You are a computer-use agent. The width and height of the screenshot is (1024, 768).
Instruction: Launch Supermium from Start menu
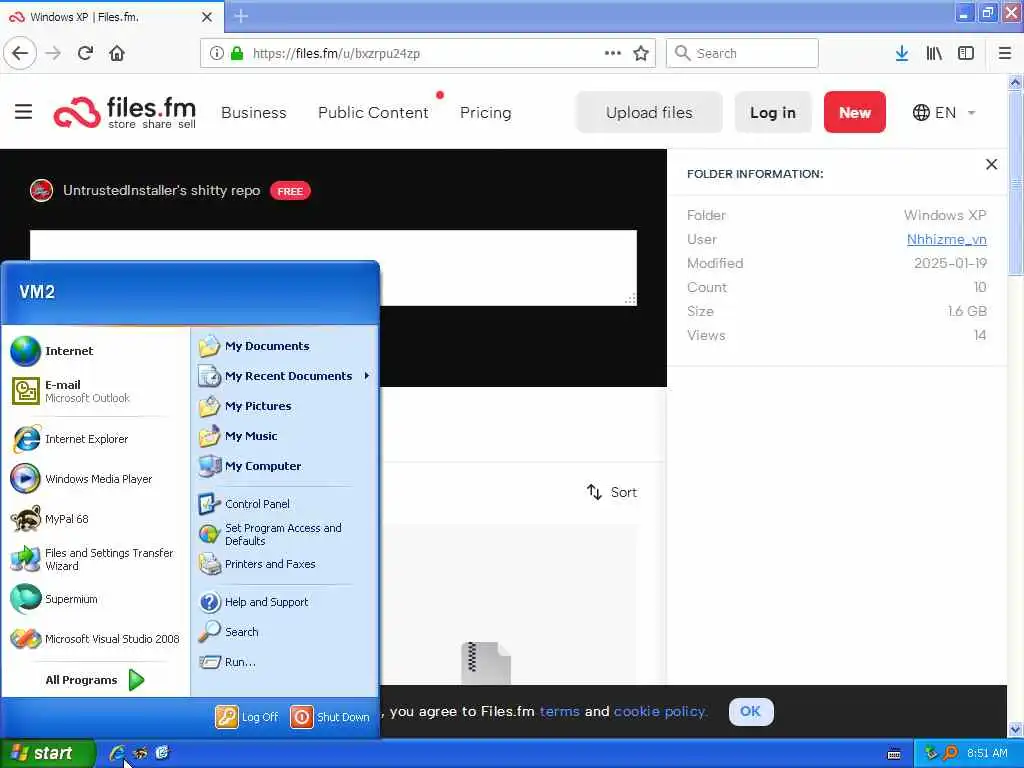coord(54,599)
